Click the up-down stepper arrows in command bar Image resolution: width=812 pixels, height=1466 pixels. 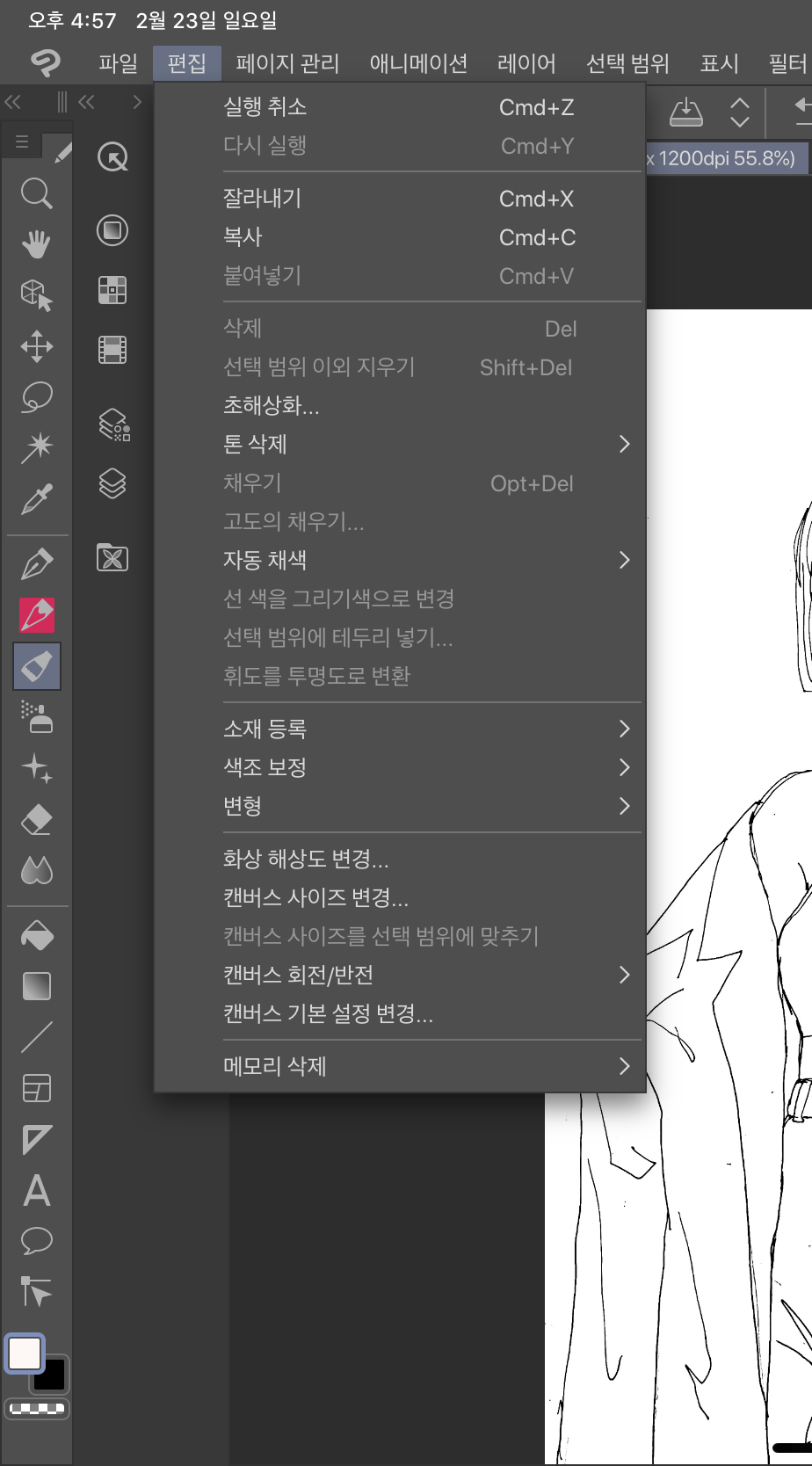[x=740, y=112]
